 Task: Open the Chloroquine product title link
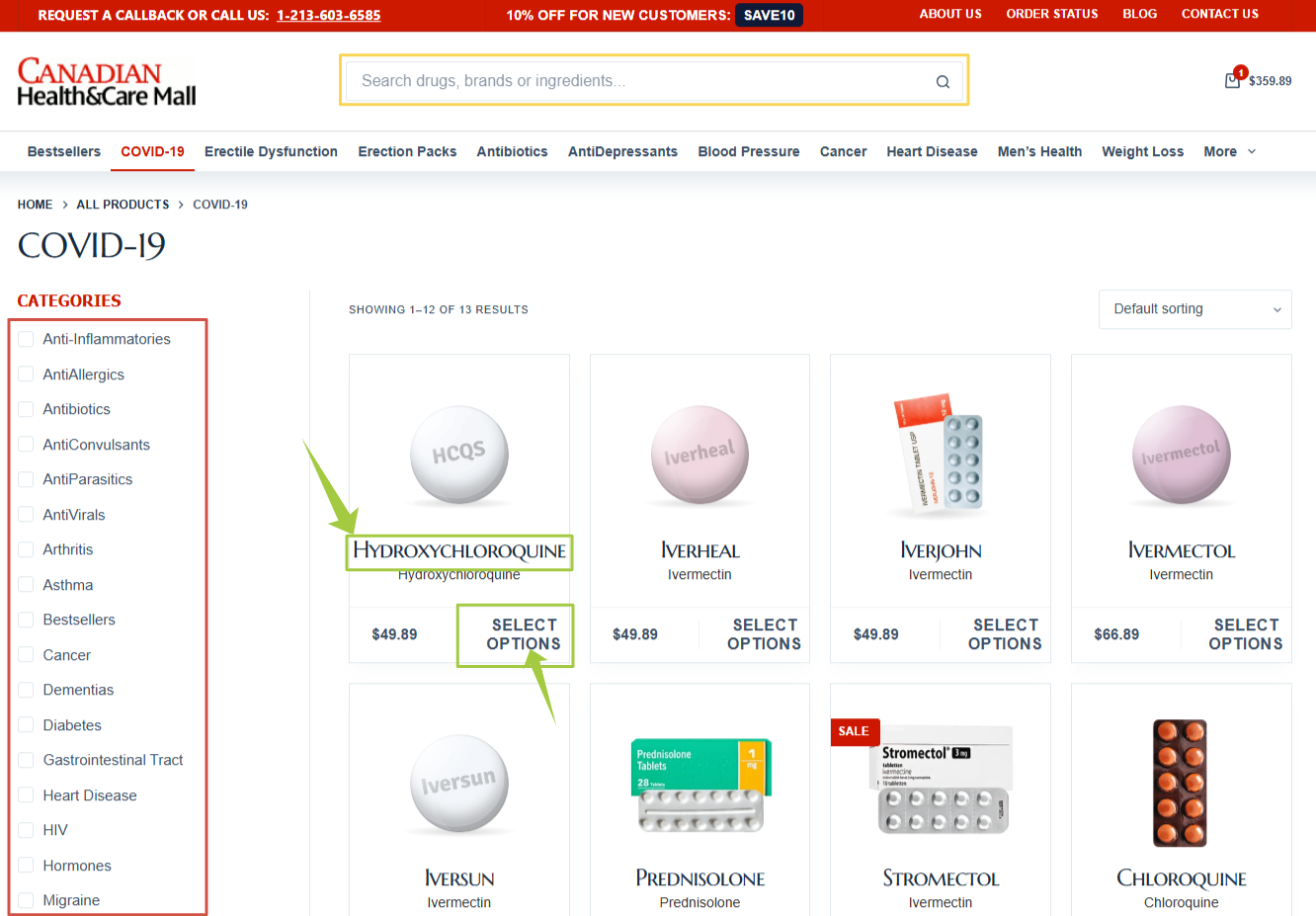coord(1182,878)
